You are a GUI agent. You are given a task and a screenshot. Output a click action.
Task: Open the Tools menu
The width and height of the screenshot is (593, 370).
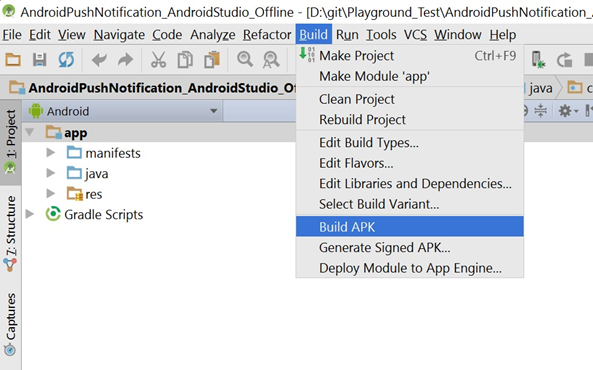pyautogui.click(x=381, y=35)
